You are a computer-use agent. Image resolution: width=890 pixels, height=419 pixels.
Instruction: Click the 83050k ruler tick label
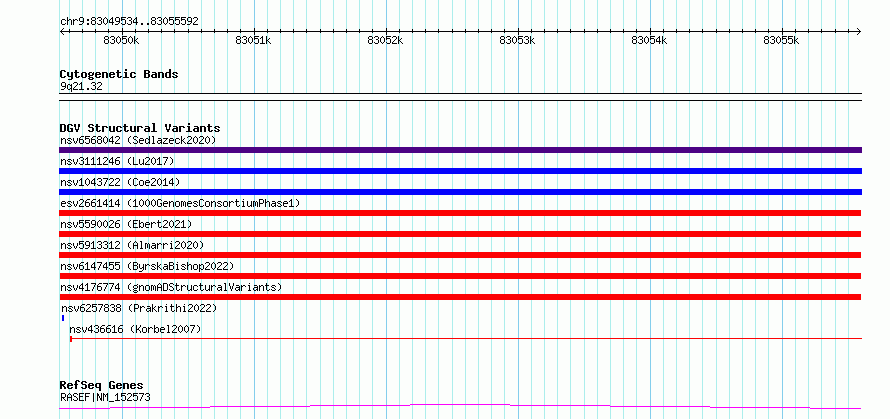click(x=121, y=40)
